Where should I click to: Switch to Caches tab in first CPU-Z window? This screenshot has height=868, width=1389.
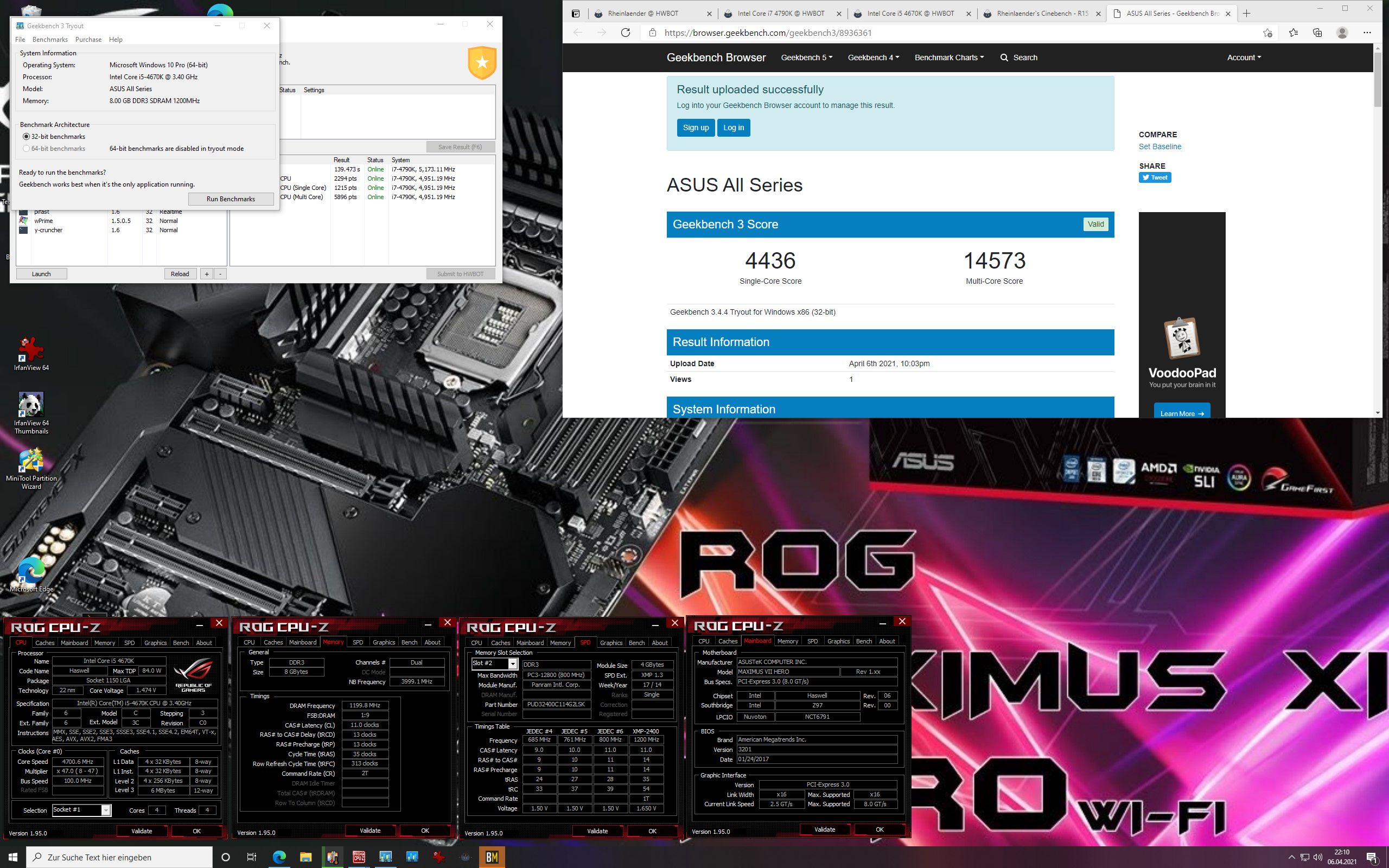pos(45,643)
